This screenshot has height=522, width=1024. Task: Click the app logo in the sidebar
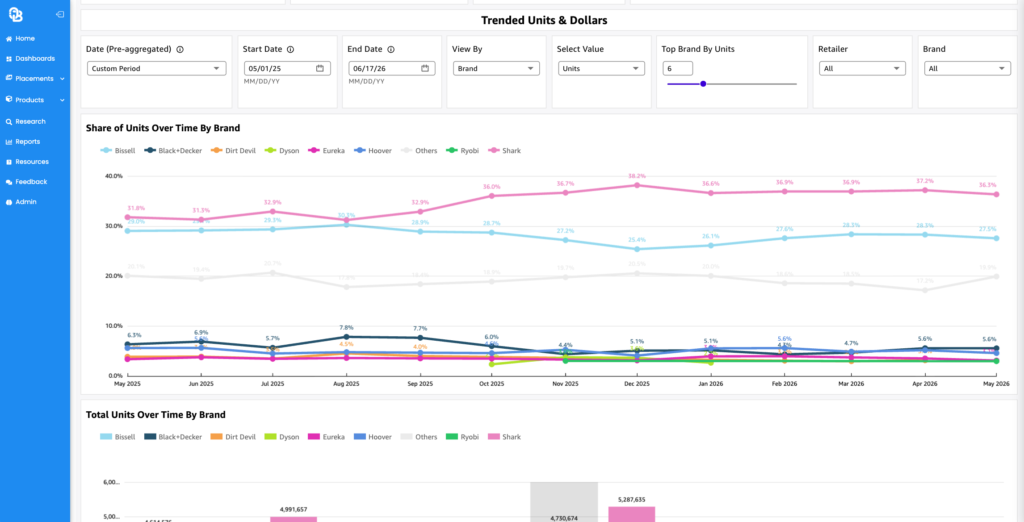pyautogui.click(x=15, y=14)
